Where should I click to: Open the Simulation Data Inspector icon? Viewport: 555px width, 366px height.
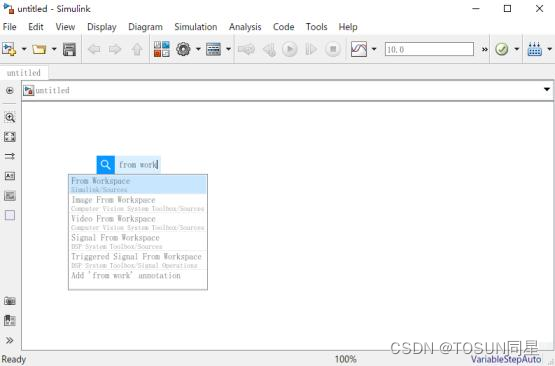click(x=359, y=49)
